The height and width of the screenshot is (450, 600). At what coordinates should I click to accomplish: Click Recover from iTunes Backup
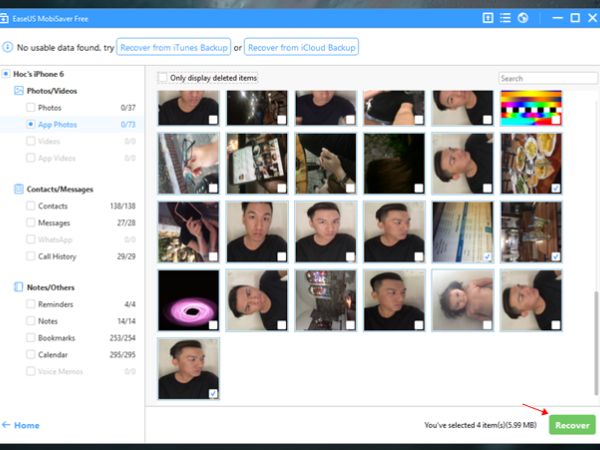pyautogui.click(x=172, y=47)
